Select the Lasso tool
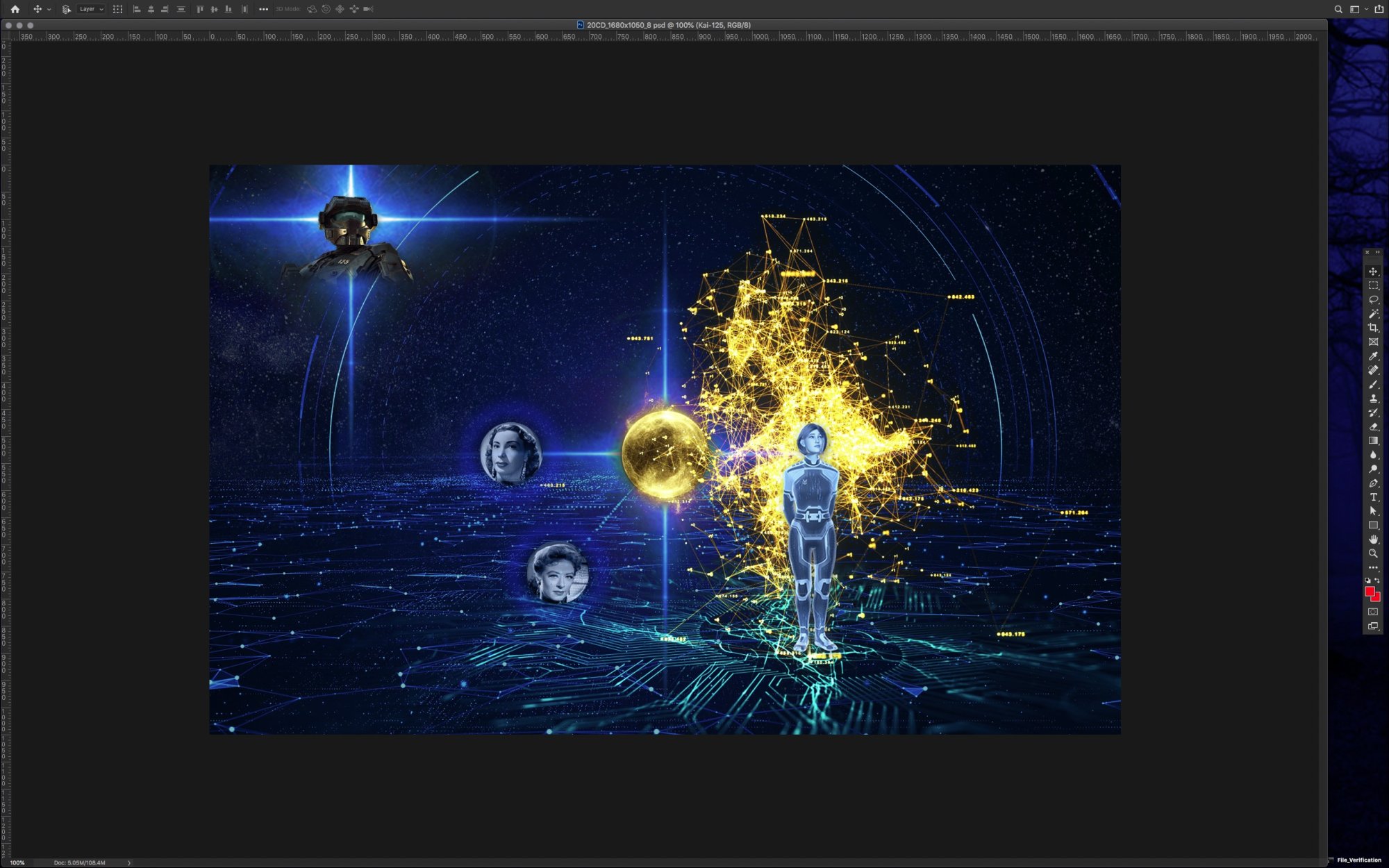 coord(1373,299)
